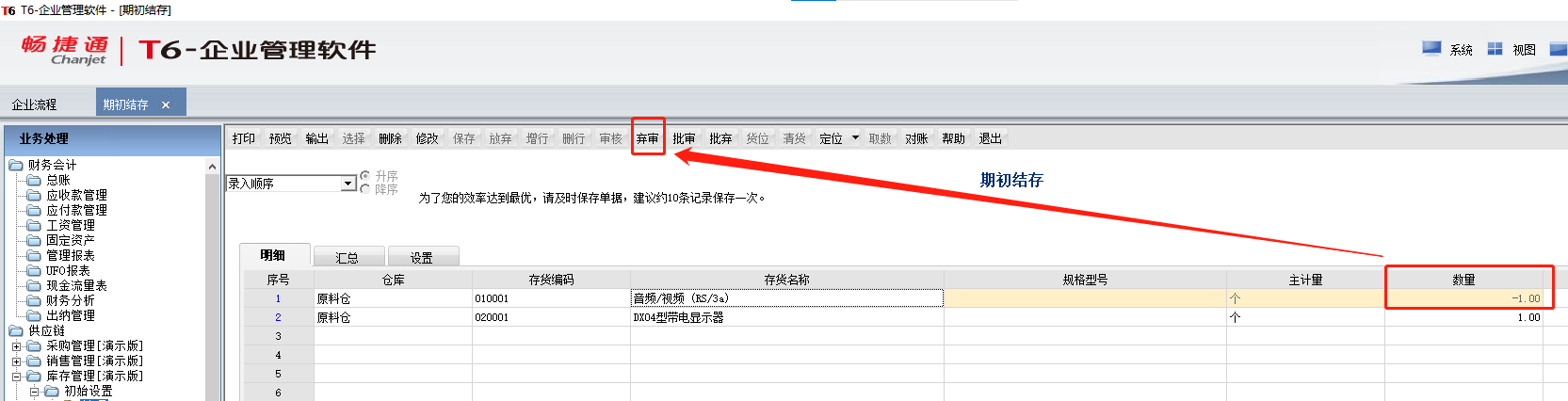Select the 降序 radio button
Screen dimensions: 1568x401
365,189
